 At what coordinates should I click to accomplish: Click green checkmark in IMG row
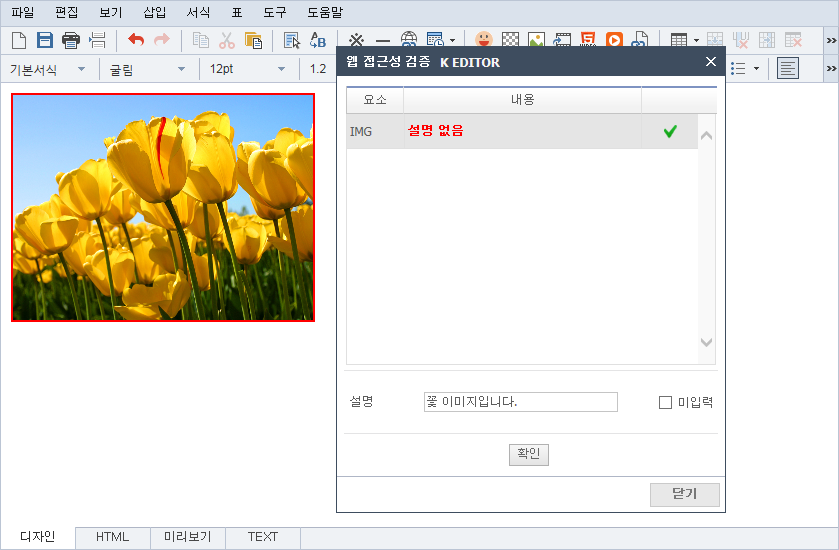pos(670,131)
